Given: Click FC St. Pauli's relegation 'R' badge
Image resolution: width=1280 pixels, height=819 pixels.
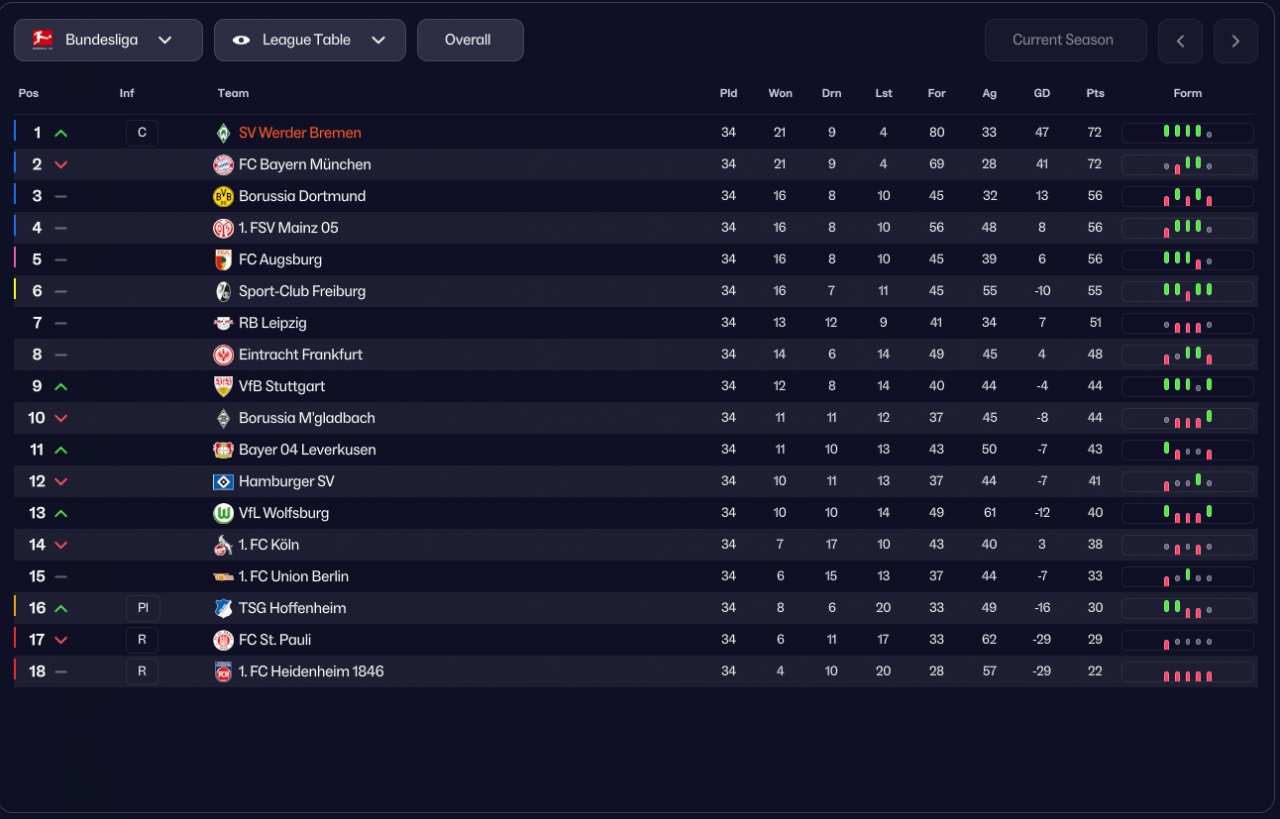Looking at the screenshot, I should [x=142, y=640].
